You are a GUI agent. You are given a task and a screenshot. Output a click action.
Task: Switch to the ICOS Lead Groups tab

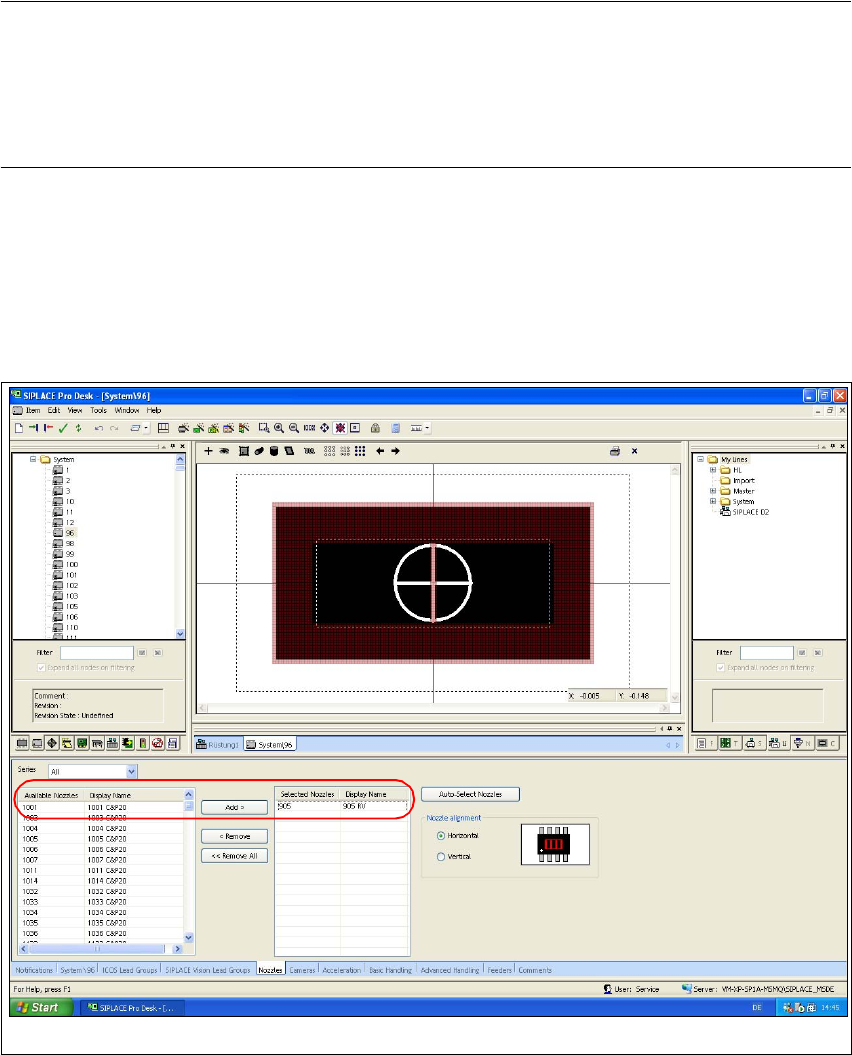click(x=129, y=970)
